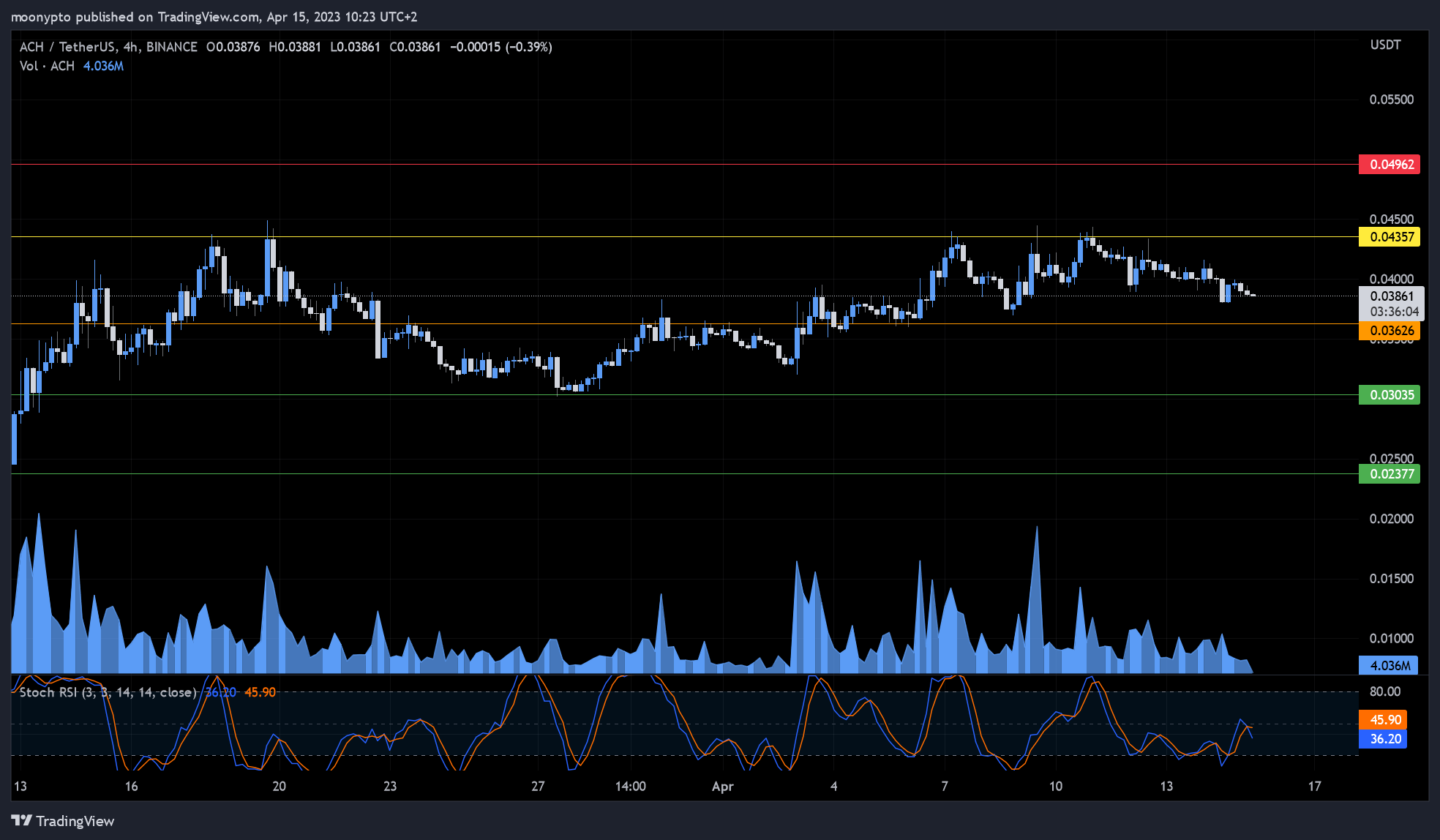Click the red horizontal resistance line
This screenshot has height=840, width=1440.
[x=684, y=164]
